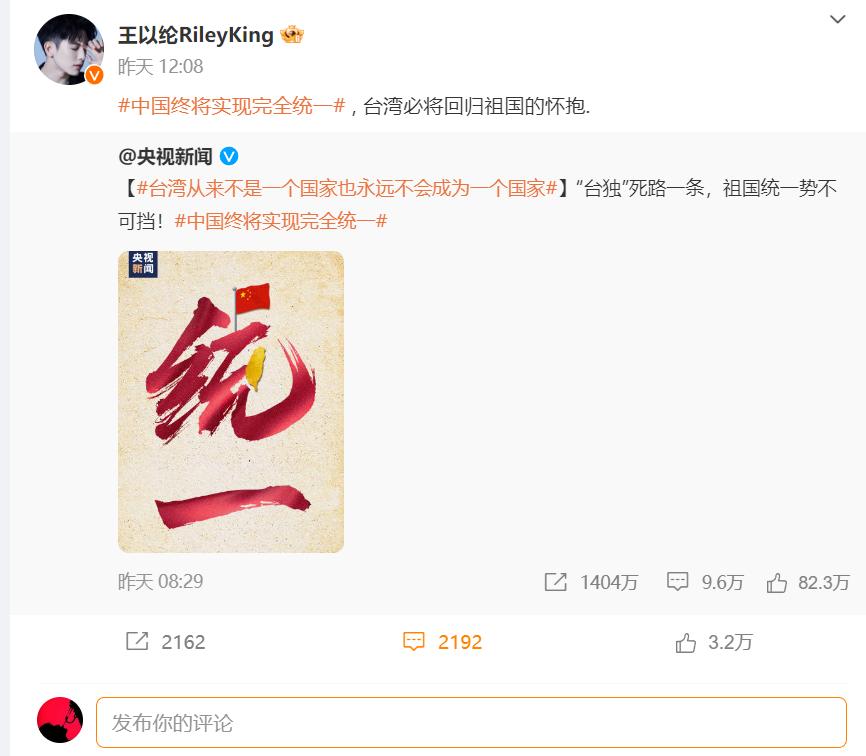Viewport: 866px width, 756px height.
Task: Click your own avatar beside comment box
Action: (x=60, y=720)
